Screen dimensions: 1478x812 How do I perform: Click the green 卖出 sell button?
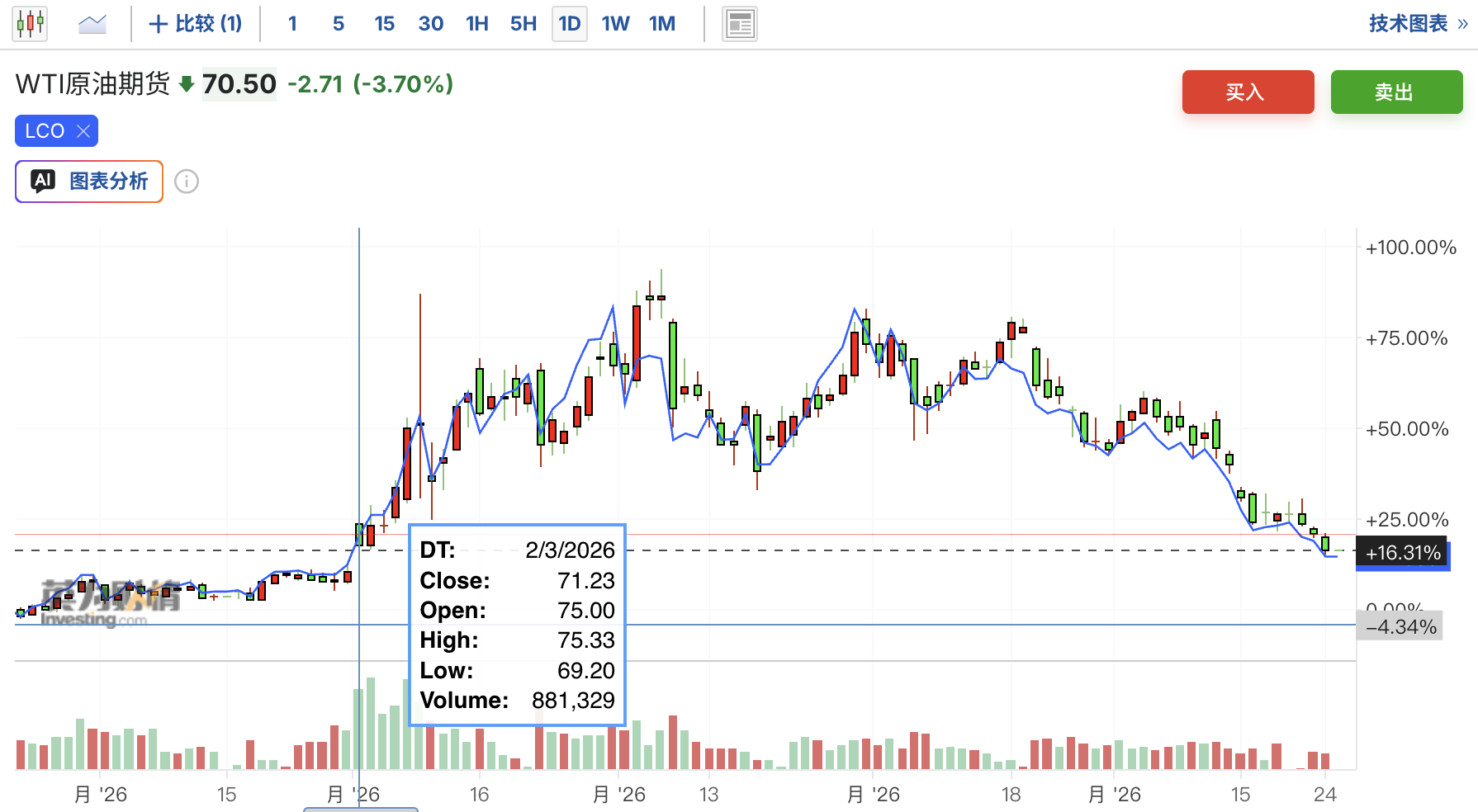(x=1396, y=92)
